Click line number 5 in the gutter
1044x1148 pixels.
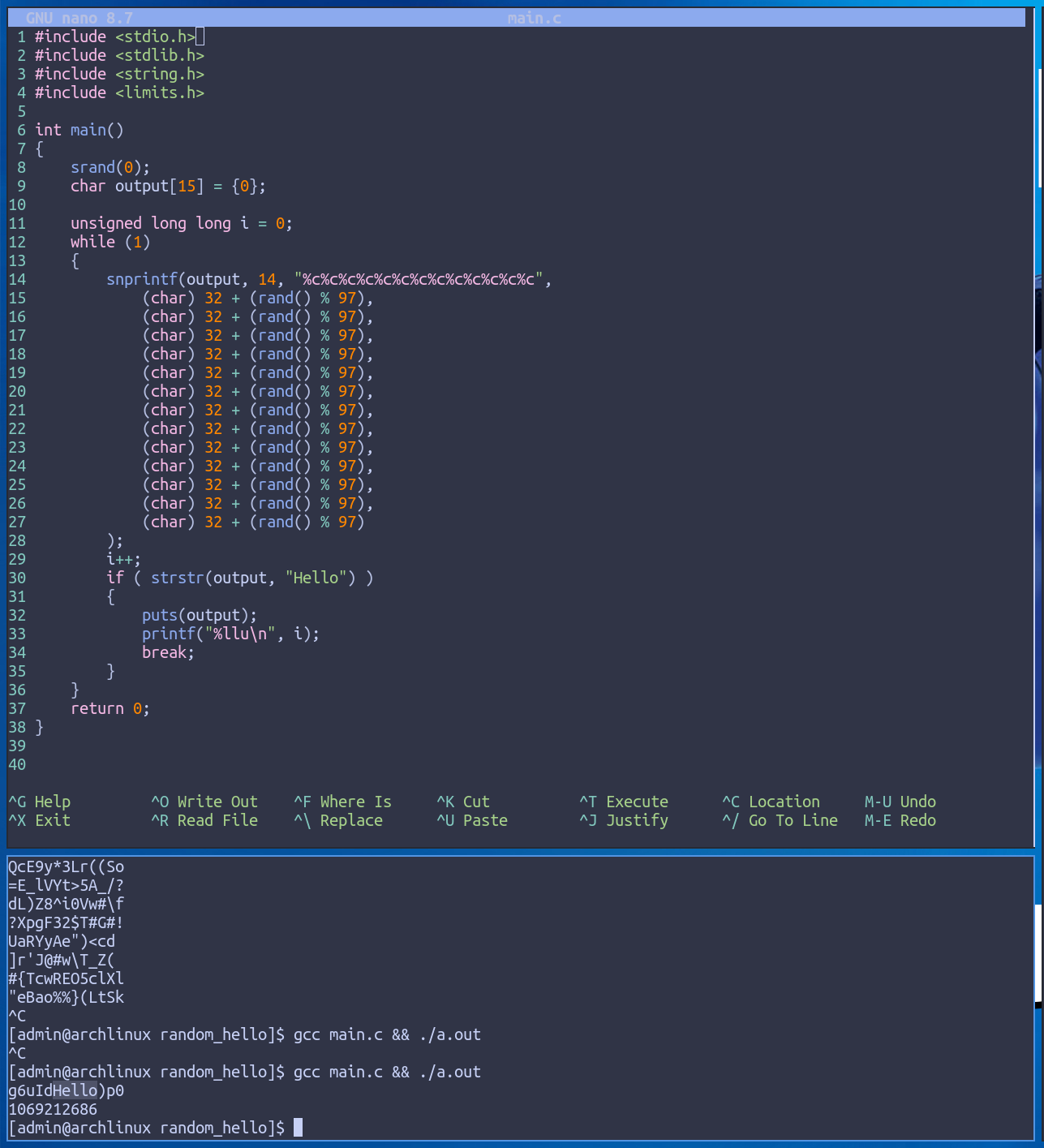[22, 111]
